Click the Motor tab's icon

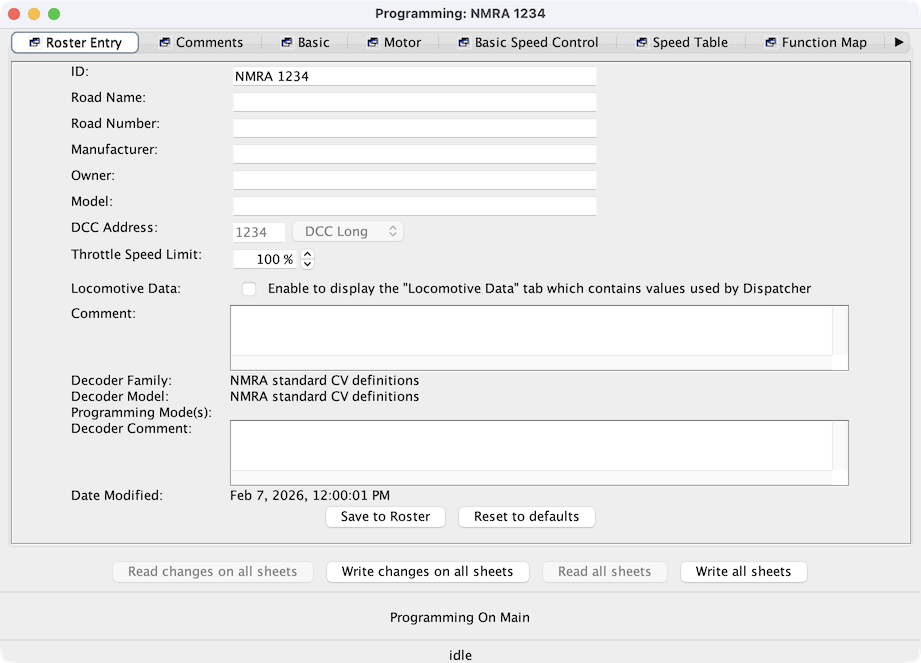(x=372, y=43)
